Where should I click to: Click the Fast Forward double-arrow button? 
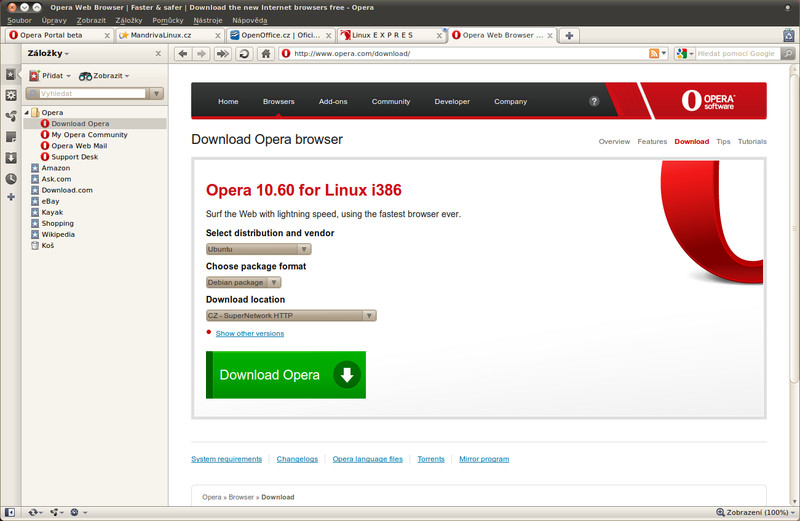(x=222, y=53)
